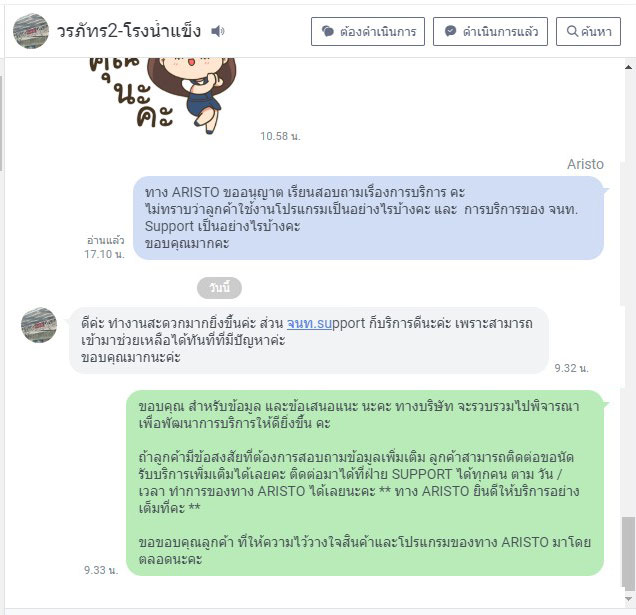Click the Aristo sender name label

point(585,164)
